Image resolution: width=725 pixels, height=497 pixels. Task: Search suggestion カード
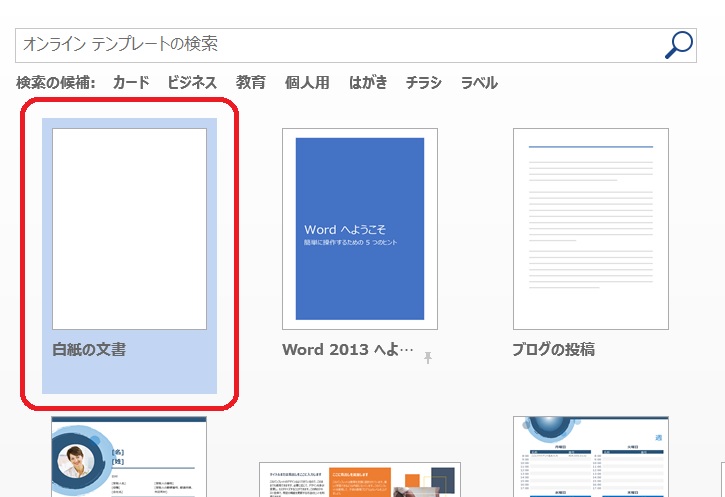click(131, 83)
